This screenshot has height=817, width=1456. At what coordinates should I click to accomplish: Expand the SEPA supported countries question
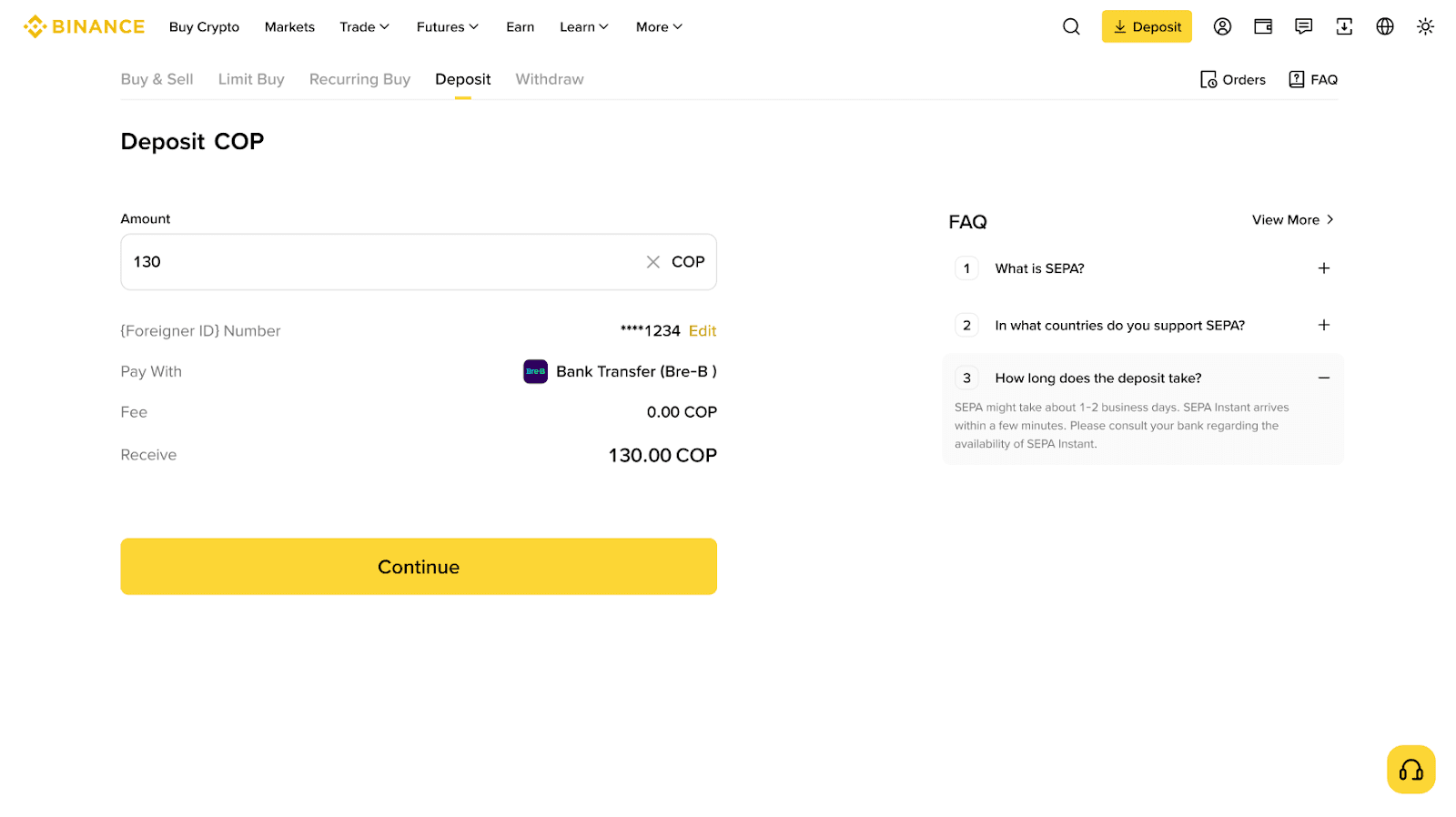coord(1323,325)
